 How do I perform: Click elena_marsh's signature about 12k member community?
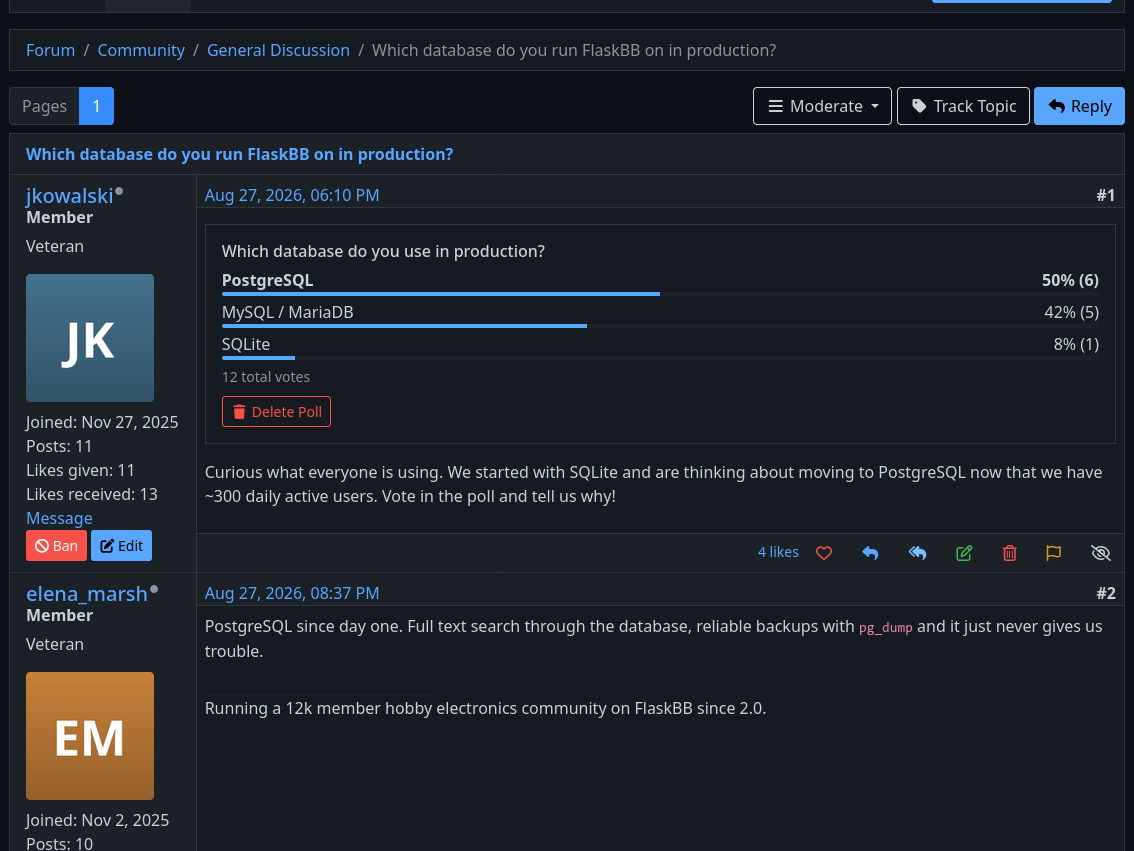(485, 708)
